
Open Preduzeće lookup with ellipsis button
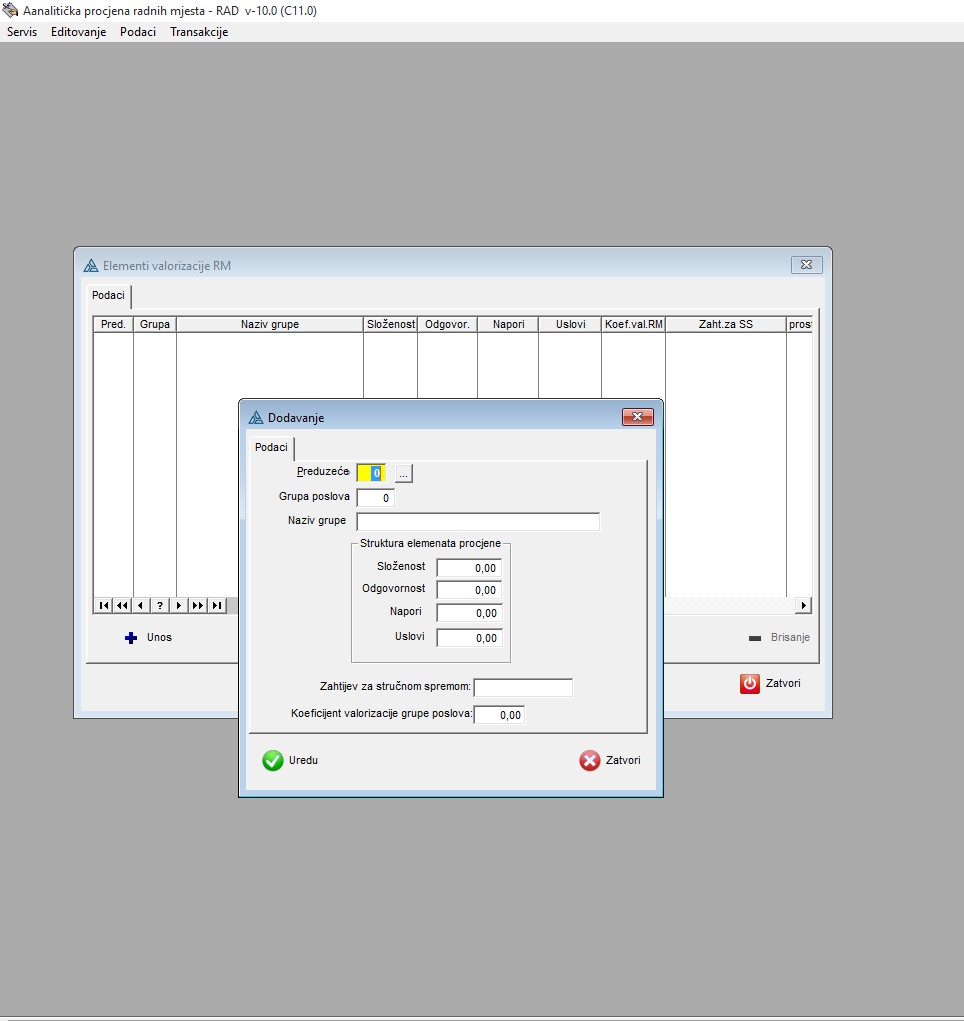[x=403, y=473]
